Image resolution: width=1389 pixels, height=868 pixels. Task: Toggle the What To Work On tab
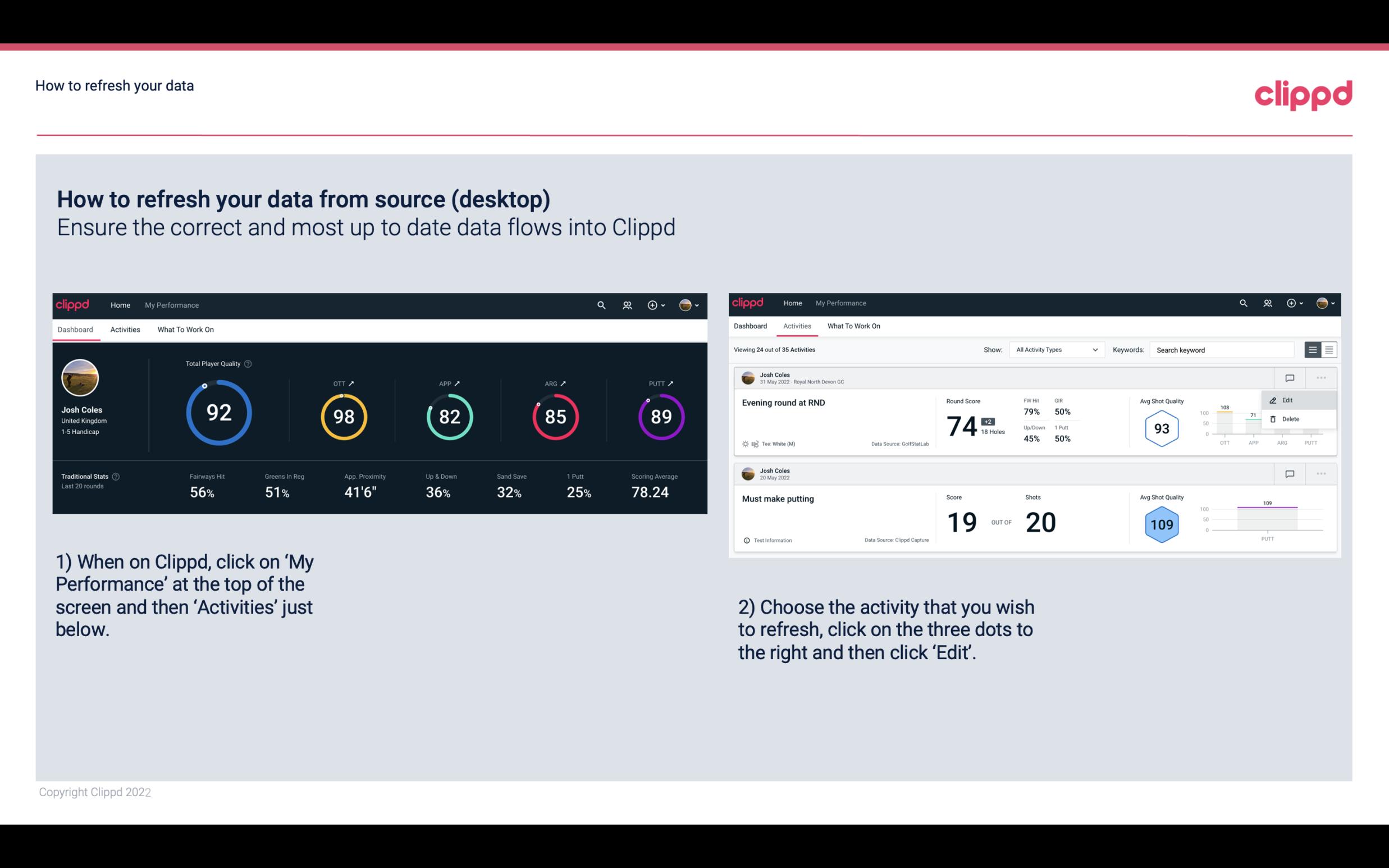pos(185,329)
